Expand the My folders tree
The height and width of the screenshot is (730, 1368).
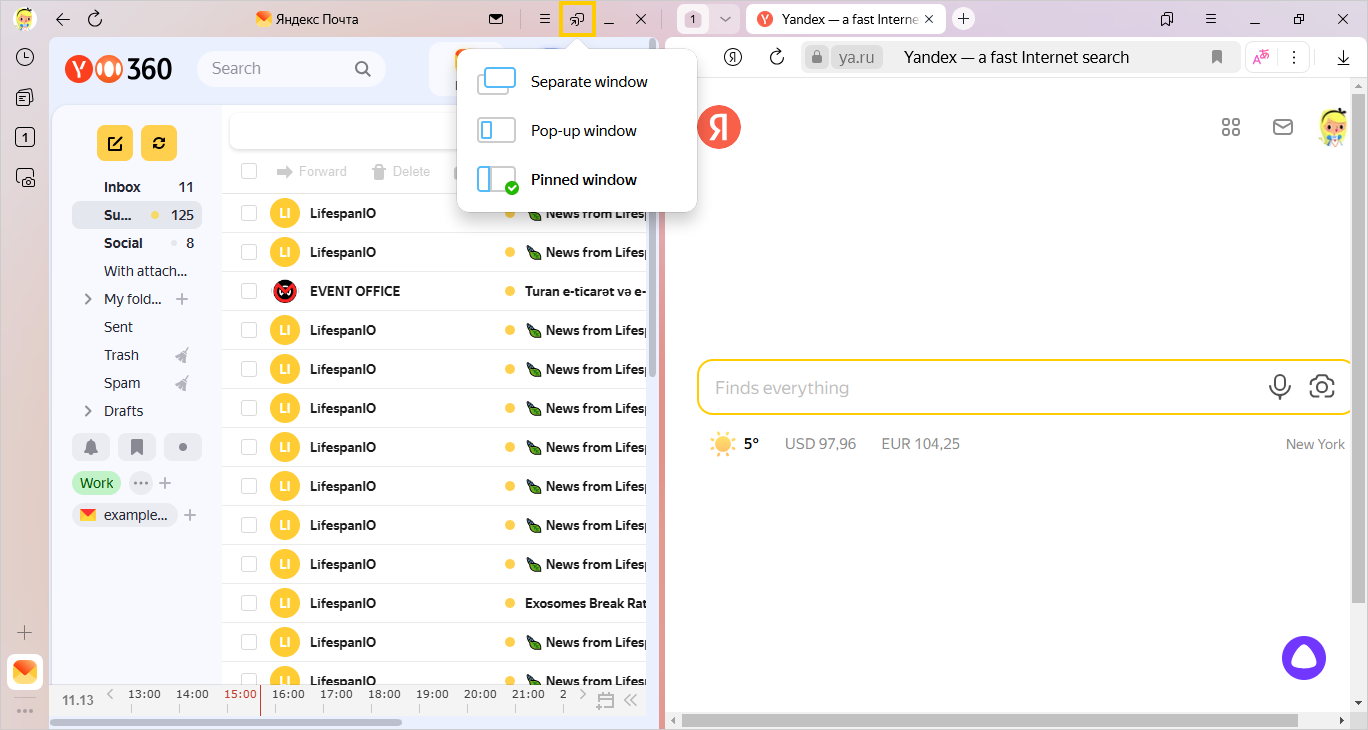tap(89, 299)
